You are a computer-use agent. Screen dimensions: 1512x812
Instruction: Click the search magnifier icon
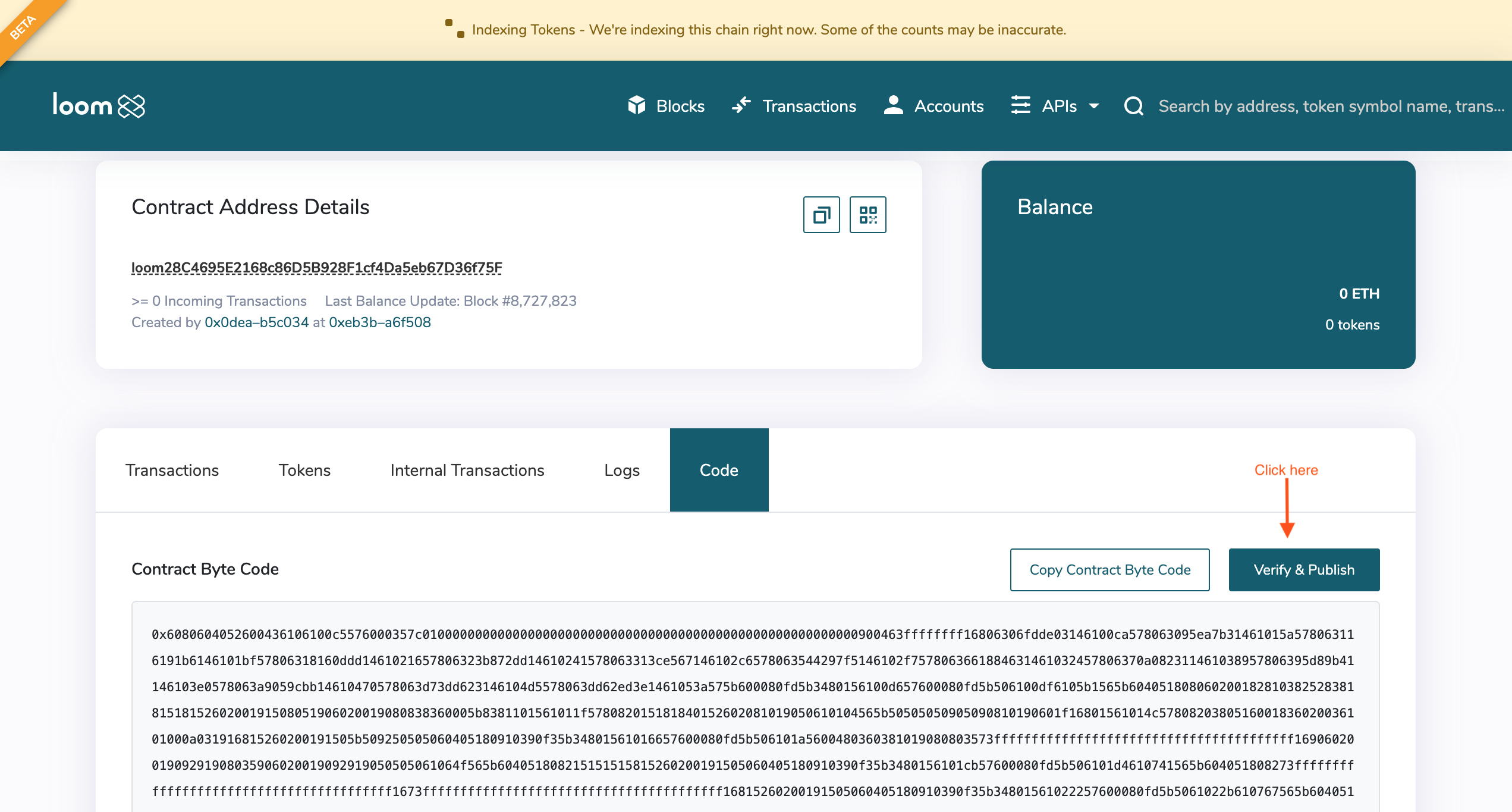[x=1134, y=106]
